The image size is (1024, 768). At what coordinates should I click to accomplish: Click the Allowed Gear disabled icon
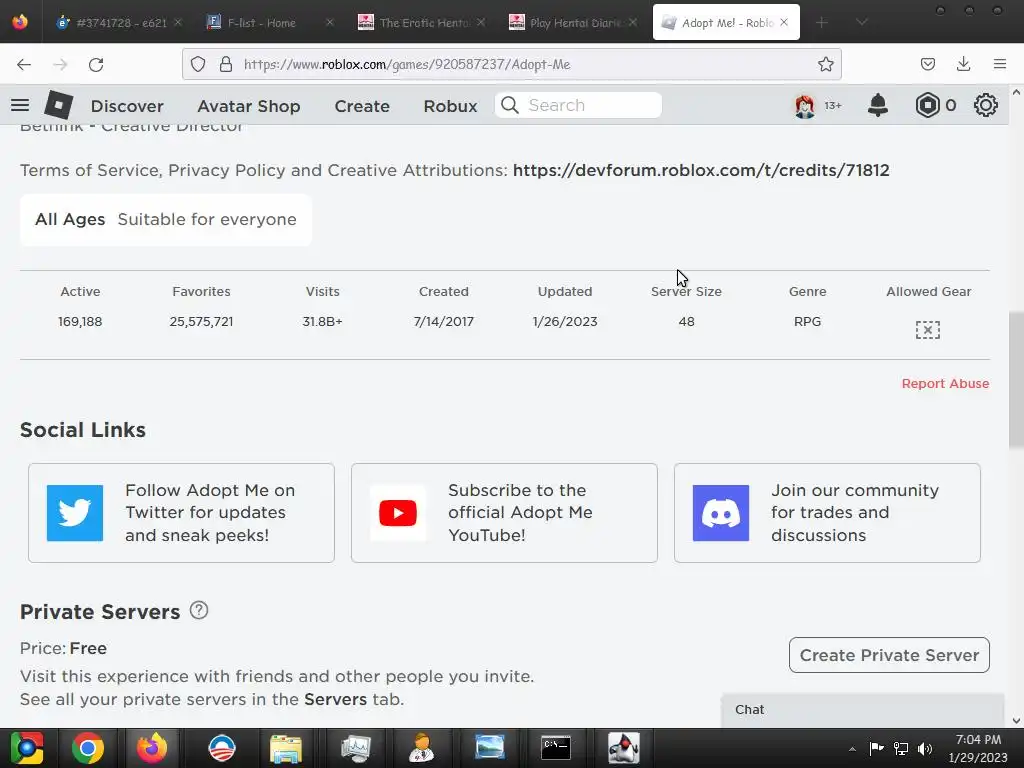tap(927, 330)
